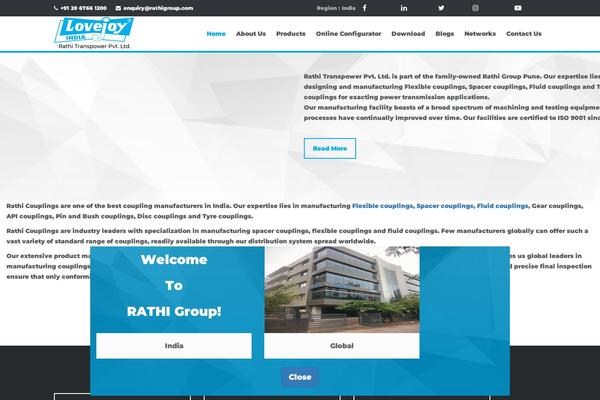Choose Global in the welcome popup
The width and height of the screenshot is (600, 400).
pos(341,346)
